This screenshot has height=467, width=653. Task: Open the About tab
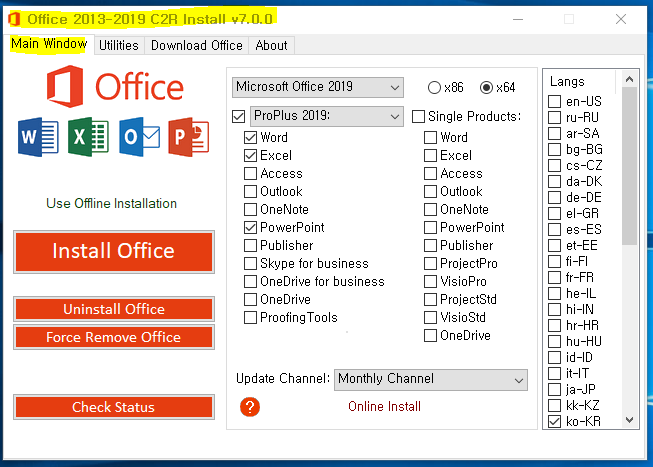click(x=272, y=45)
